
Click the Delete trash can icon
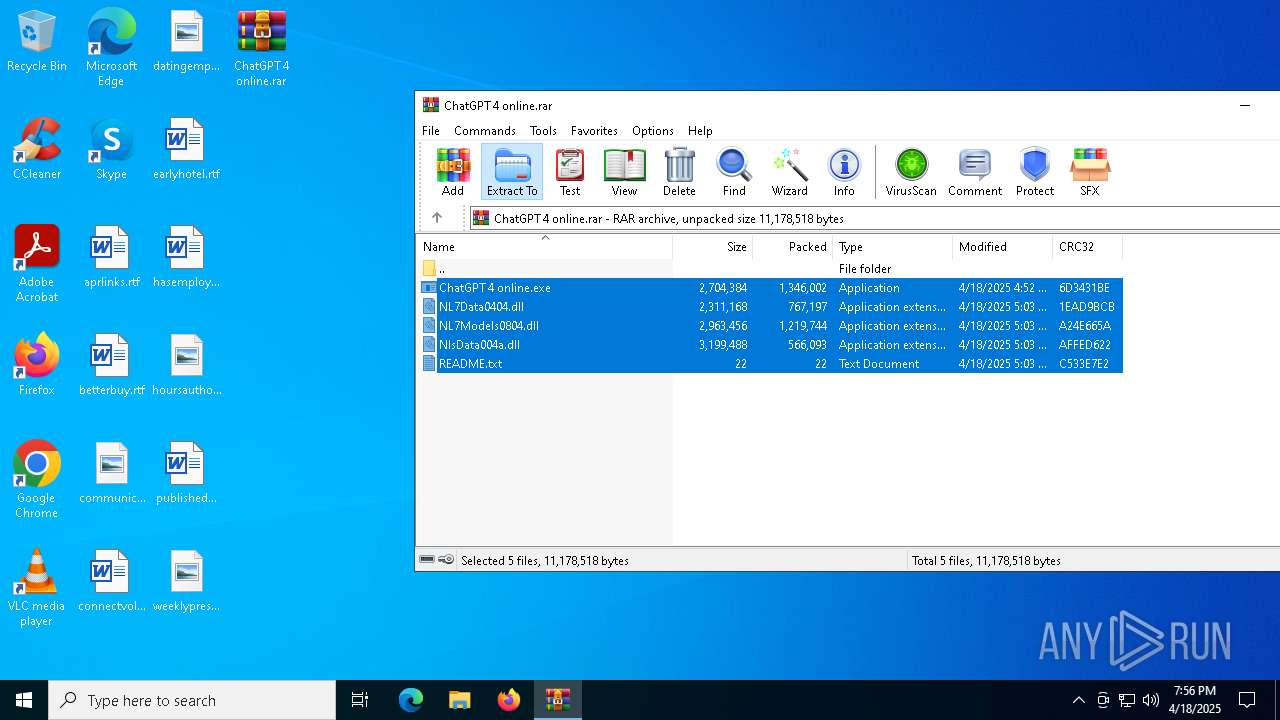tap(679, 172)
